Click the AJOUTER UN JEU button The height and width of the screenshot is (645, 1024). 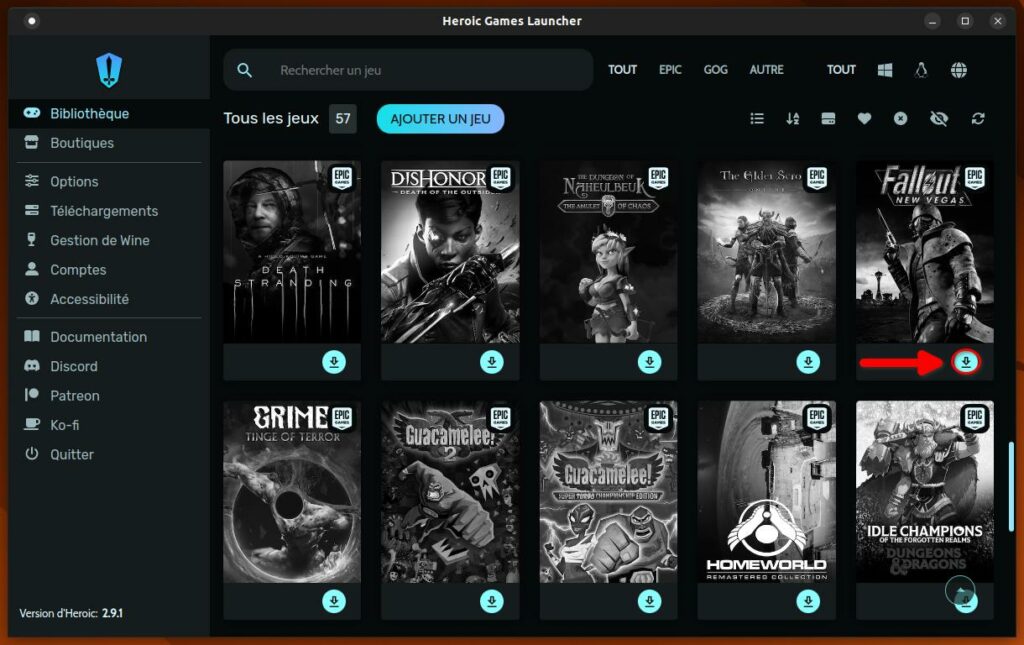pyautogui.click(x=440, y=119)
